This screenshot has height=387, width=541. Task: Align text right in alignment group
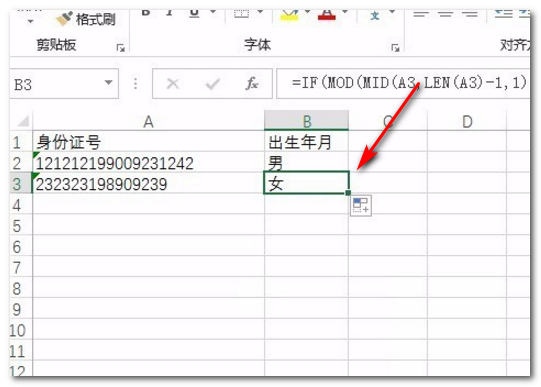click(470, 14)
